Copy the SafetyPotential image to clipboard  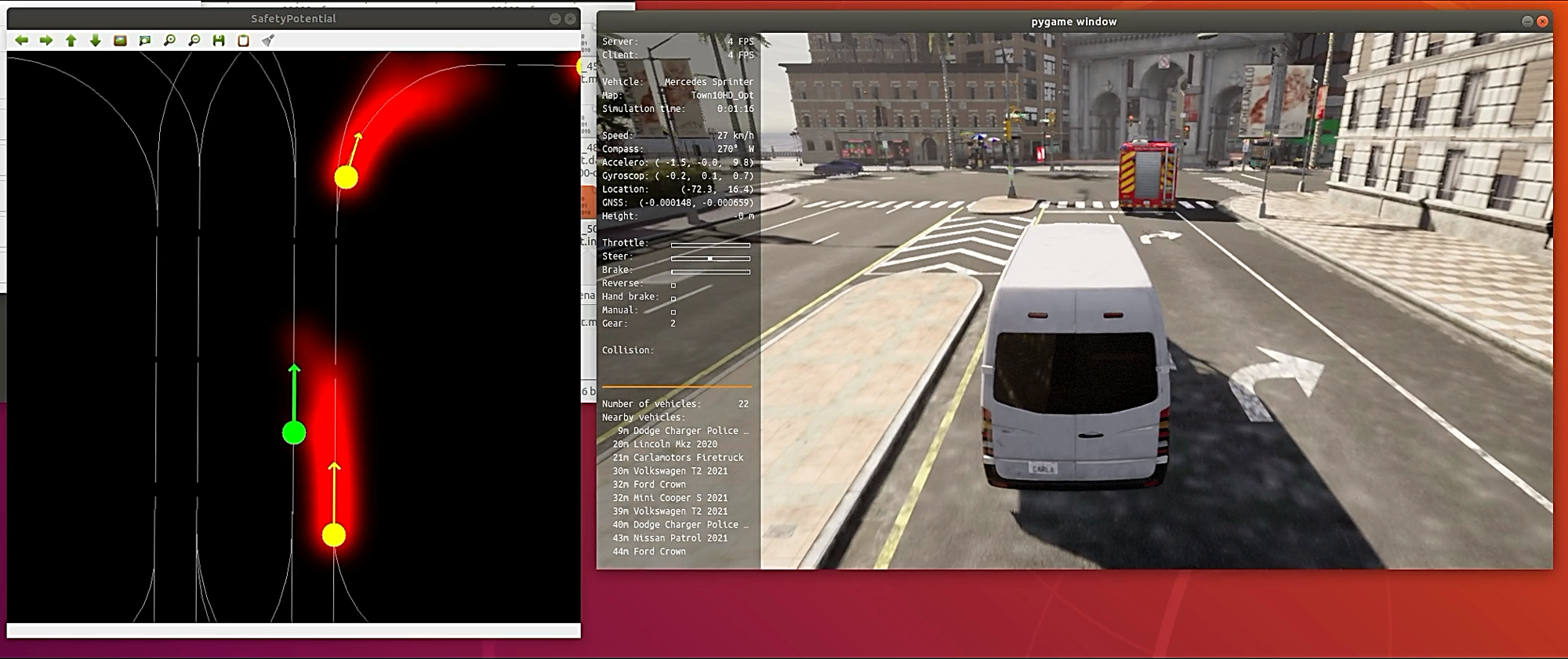pyautogui.click(x=244, y=40)
